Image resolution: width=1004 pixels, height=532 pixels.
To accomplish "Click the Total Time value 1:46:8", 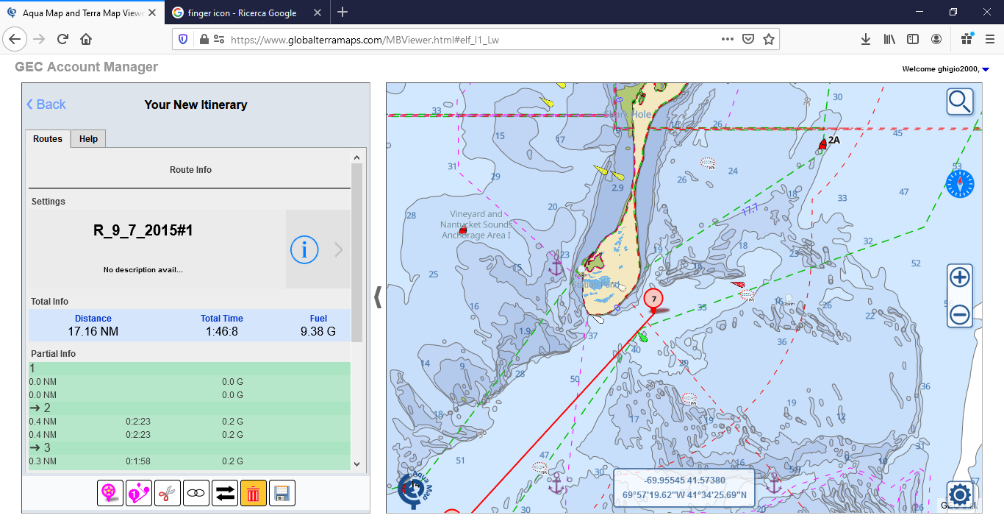I will [x=222, y=332].
